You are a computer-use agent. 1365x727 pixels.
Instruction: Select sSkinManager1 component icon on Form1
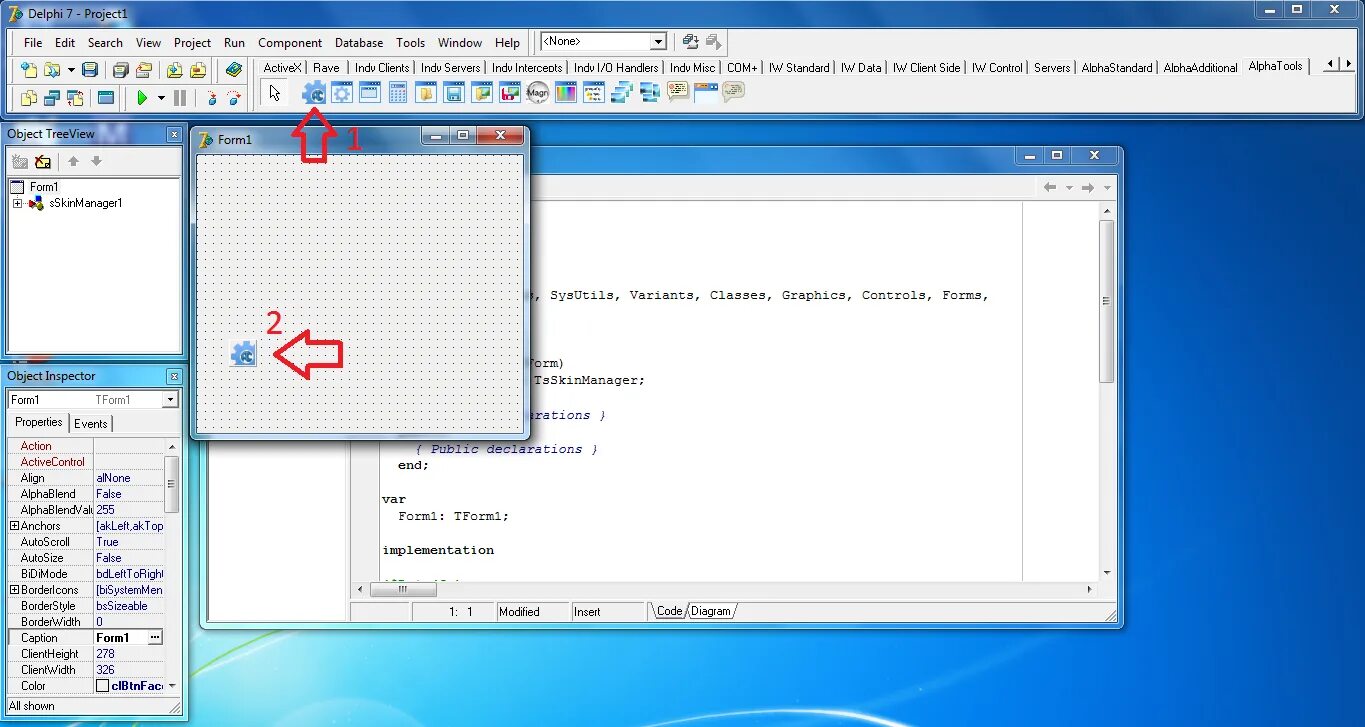244,353
